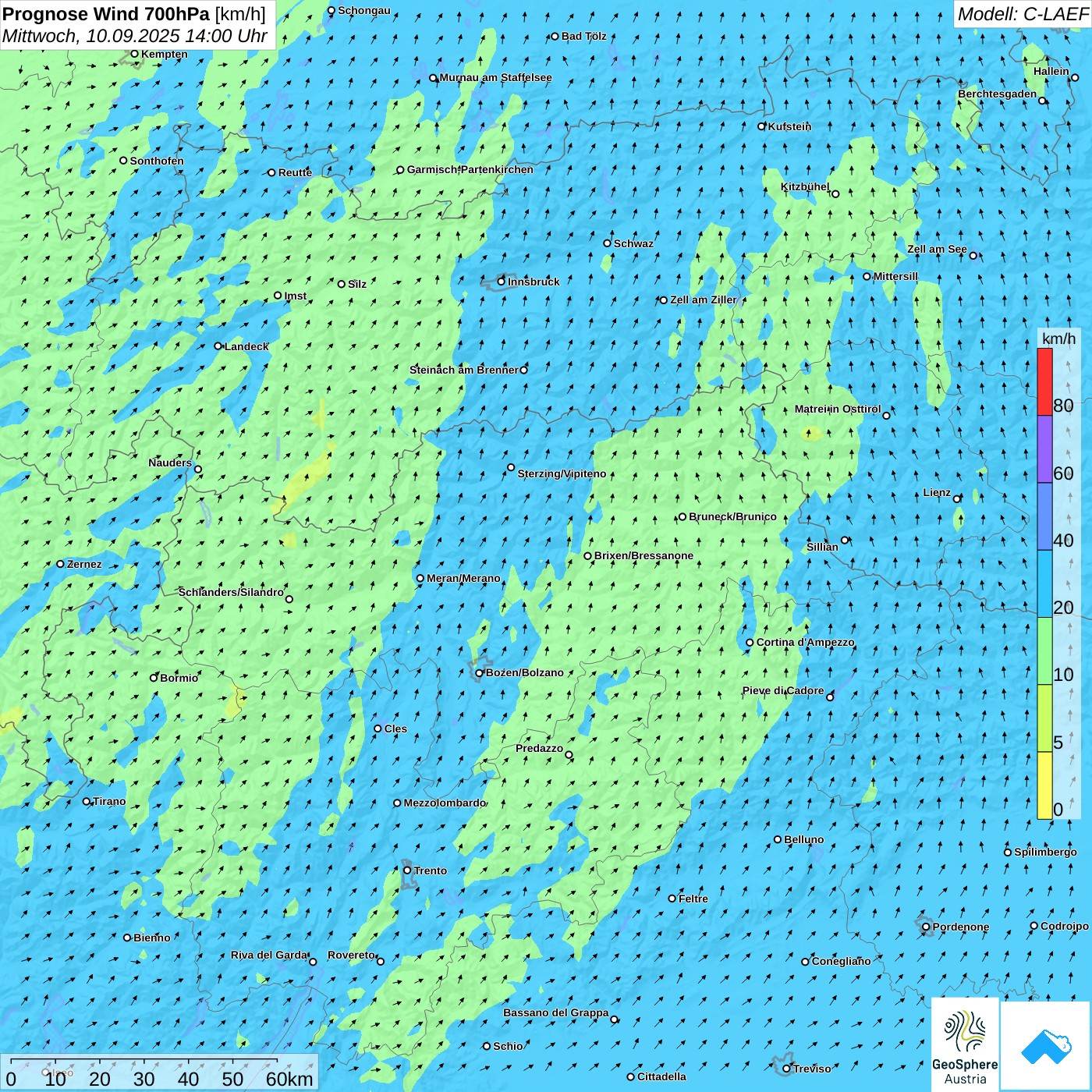1092x1092 pixels.
Task: Click the date 'Mittwoch, 10.09.2025 14:00 Uhr'
Action: pyautogui.click(x=135, y=36)
